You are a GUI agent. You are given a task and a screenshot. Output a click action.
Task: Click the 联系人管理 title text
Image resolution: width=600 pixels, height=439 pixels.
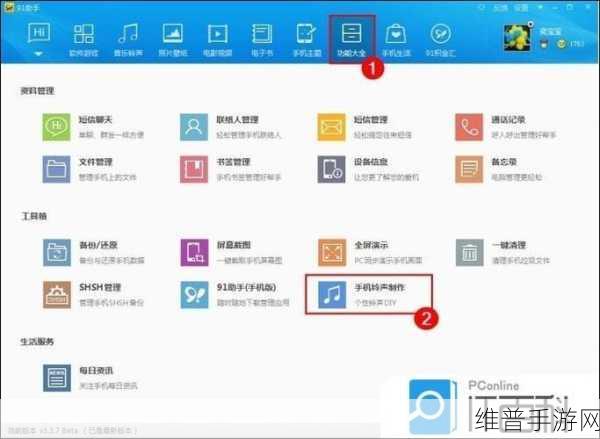[238, 120]
